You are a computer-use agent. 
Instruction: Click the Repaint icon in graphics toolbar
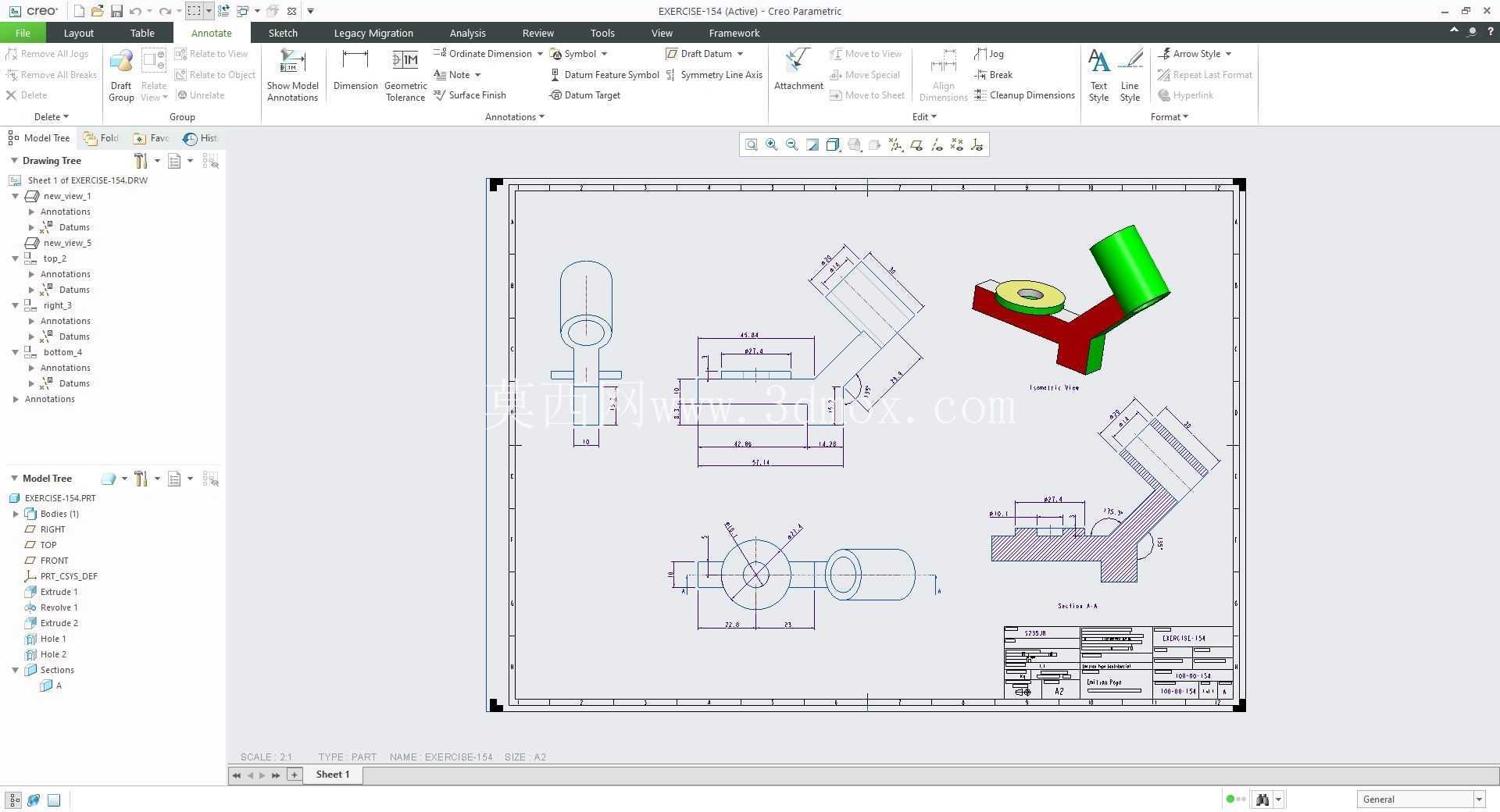pyautogui.click(x=812, y=144)
